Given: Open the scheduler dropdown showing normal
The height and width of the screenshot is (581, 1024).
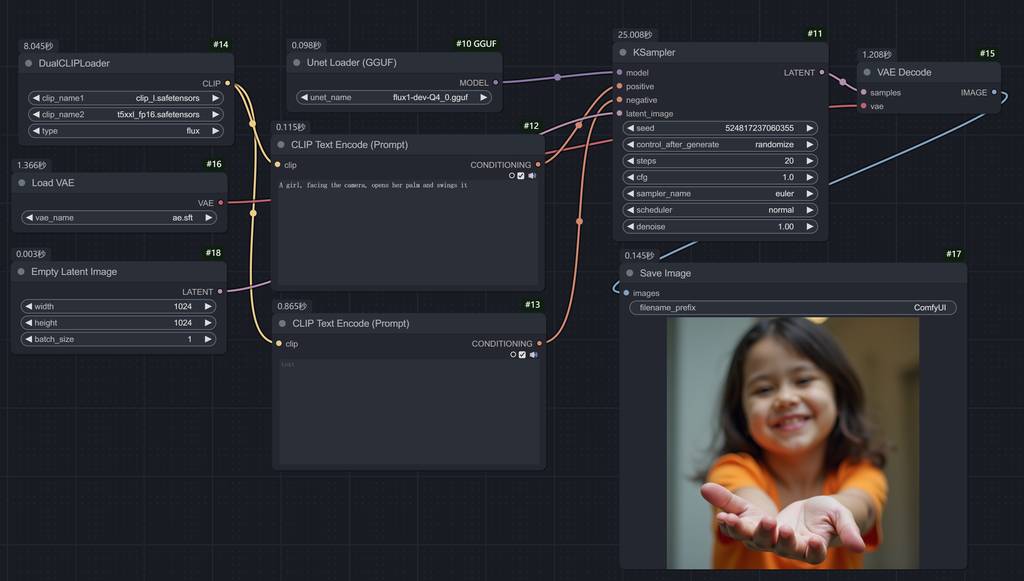Looking at the screenshot, I should [720, 210].
